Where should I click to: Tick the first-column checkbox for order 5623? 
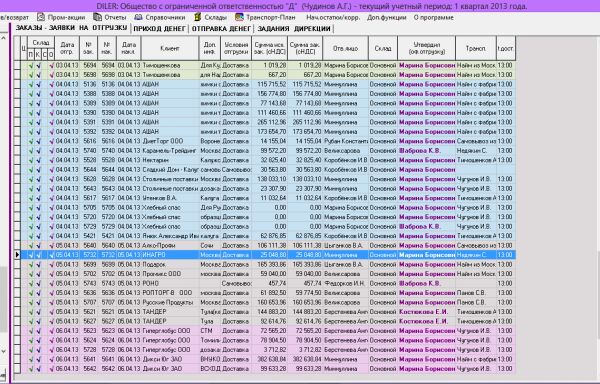17,331
